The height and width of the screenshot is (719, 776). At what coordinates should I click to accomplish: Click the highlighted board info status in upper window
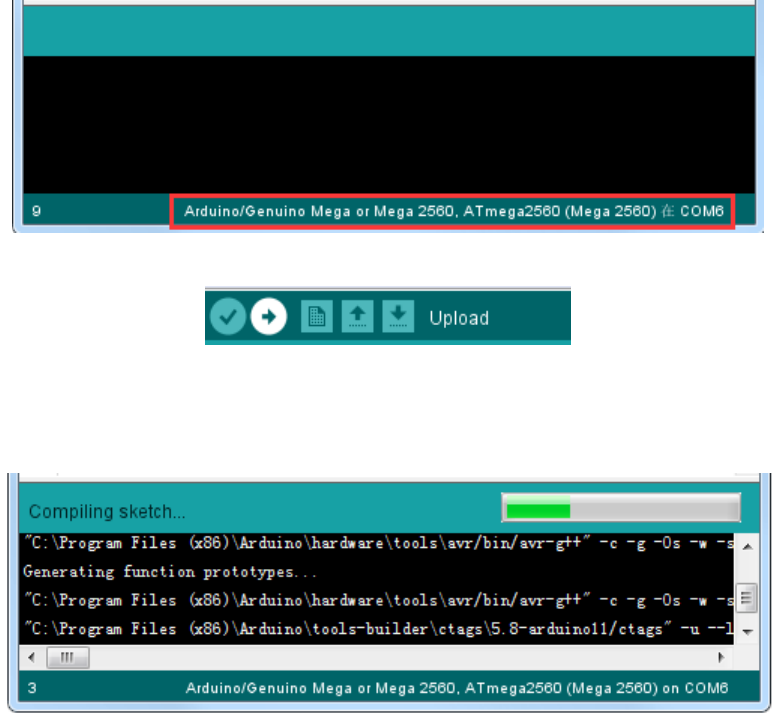(452, 212)
